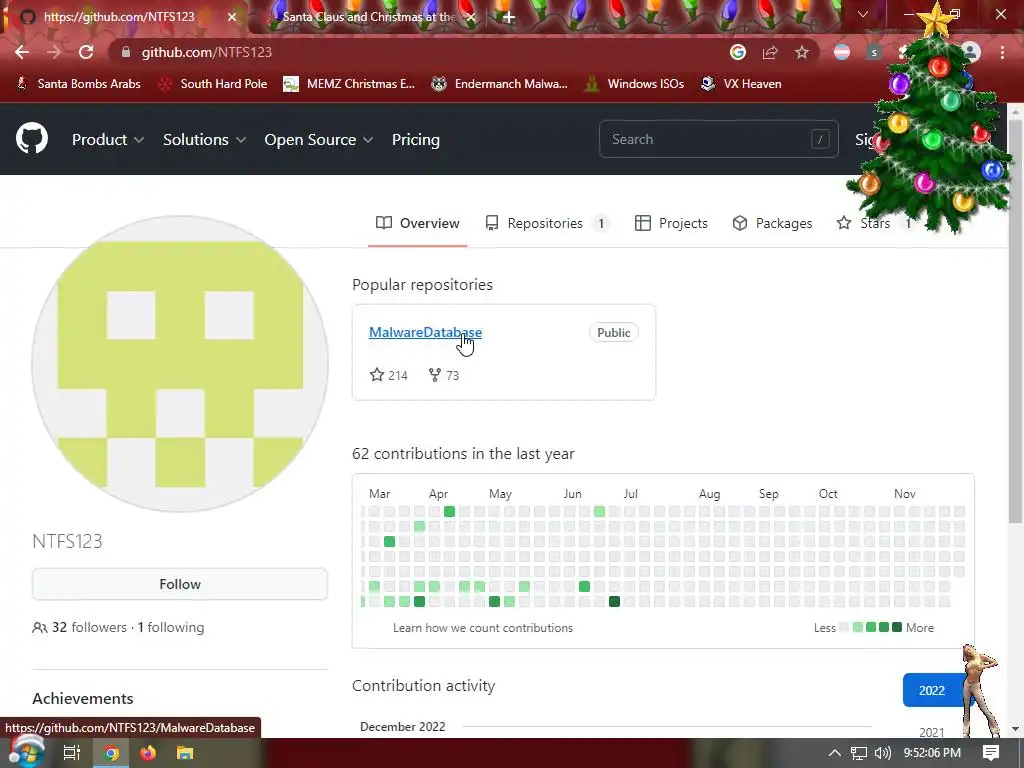Open South Hard Pole bookmark
Image resolution: width=1024 pixels, height=768 pixels.
pyautogui.click(x=214, y=84)
